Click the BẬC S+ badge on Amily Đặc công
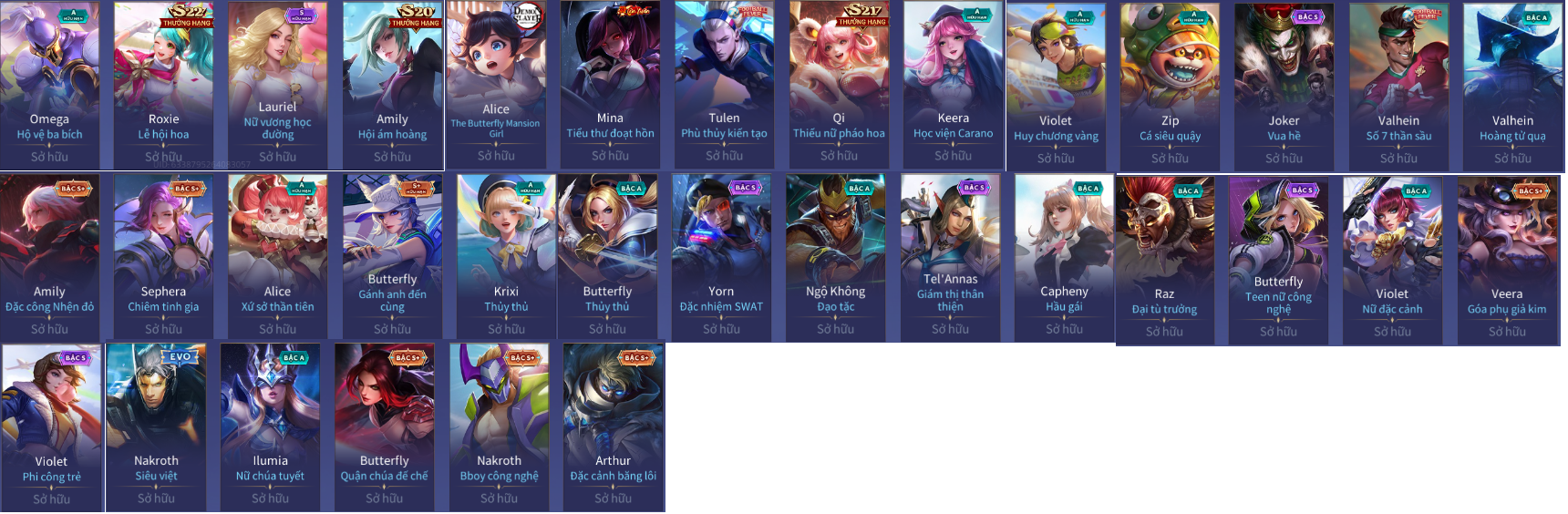 click(x=73, y=189)
